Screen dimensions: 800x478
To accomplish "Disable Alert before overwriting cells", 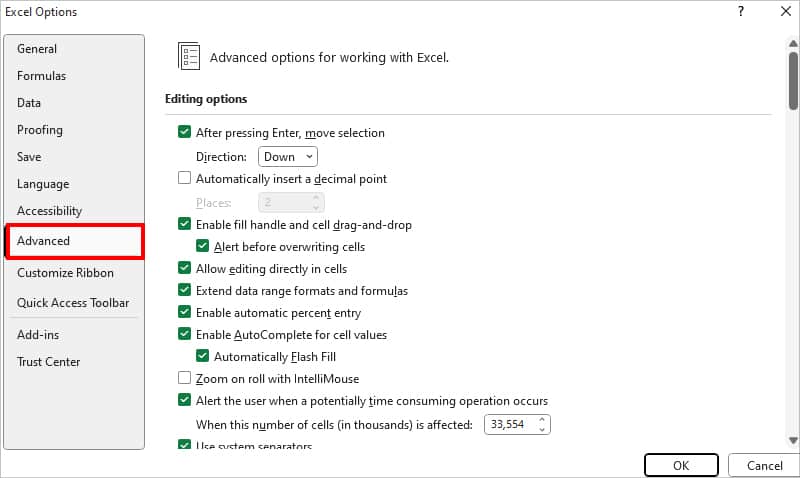I will [x=204, y=246].
